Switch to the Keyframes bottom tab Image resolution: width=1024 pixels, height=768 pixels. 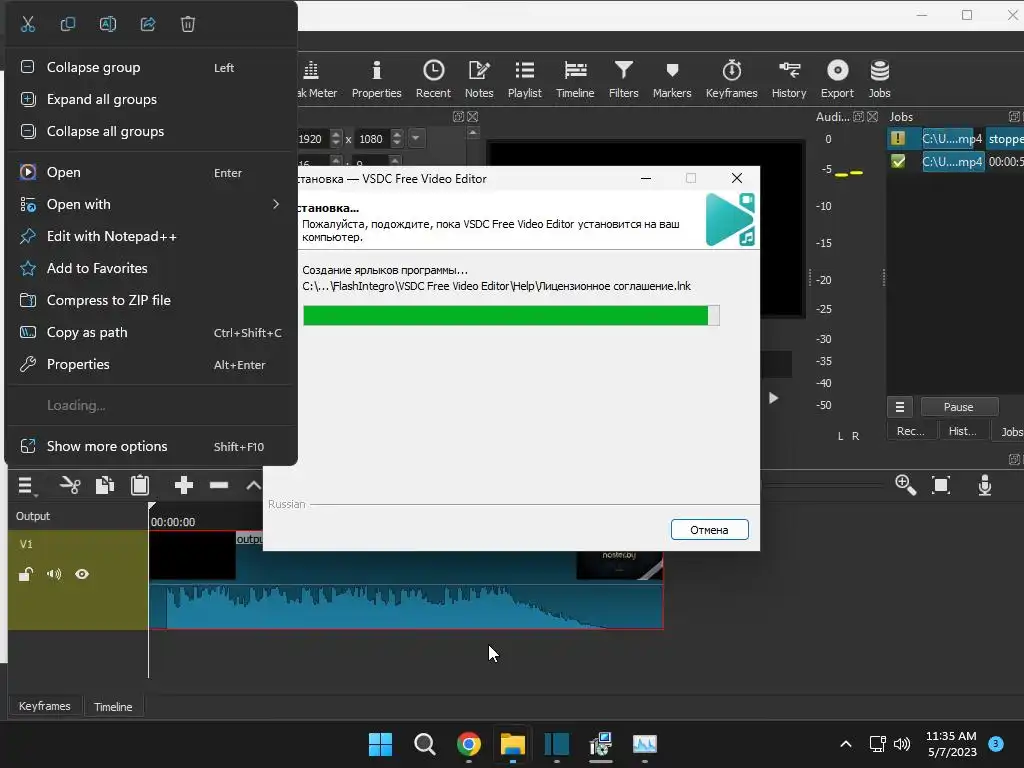[44, 706]
